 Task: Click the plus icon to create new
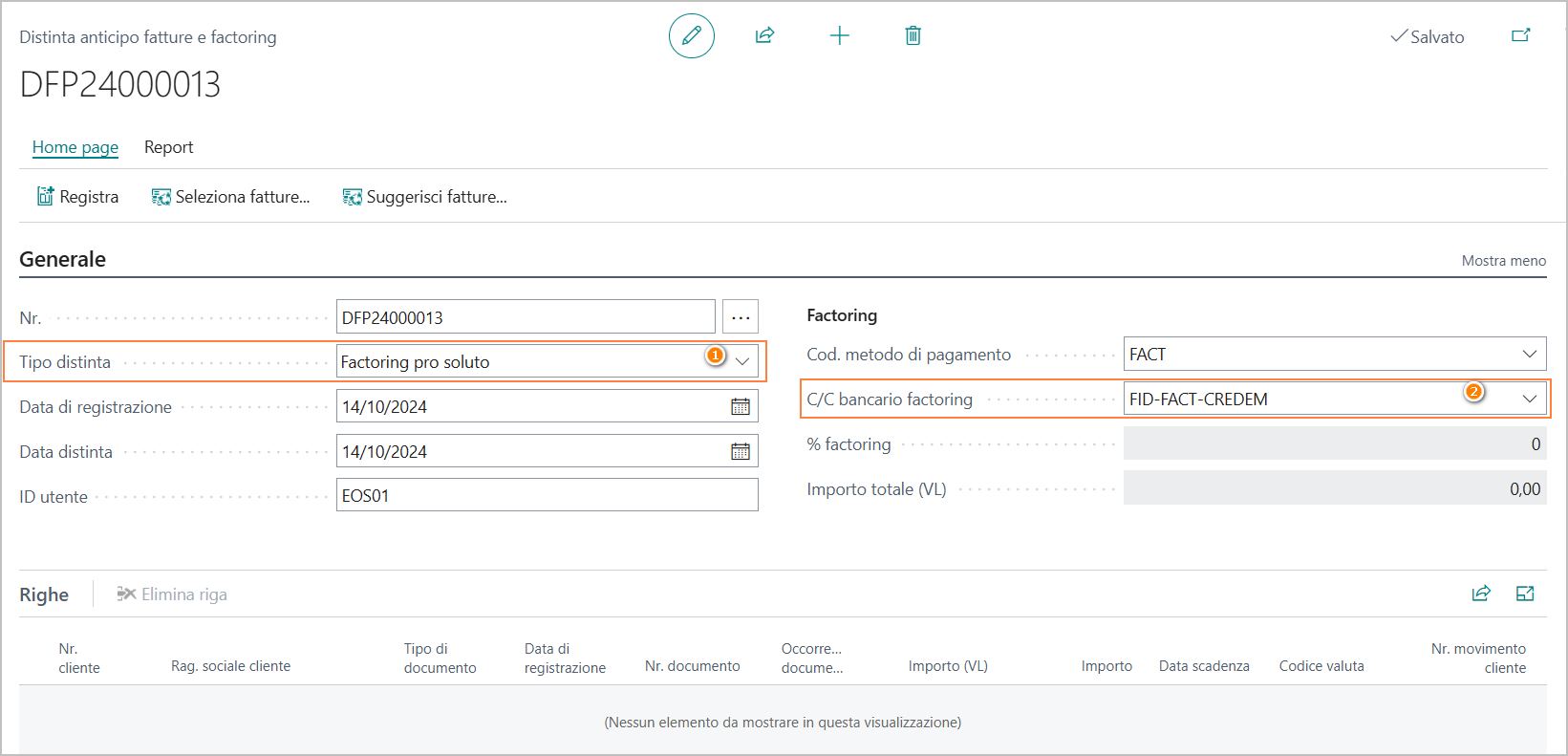click(x=839, y=36)
